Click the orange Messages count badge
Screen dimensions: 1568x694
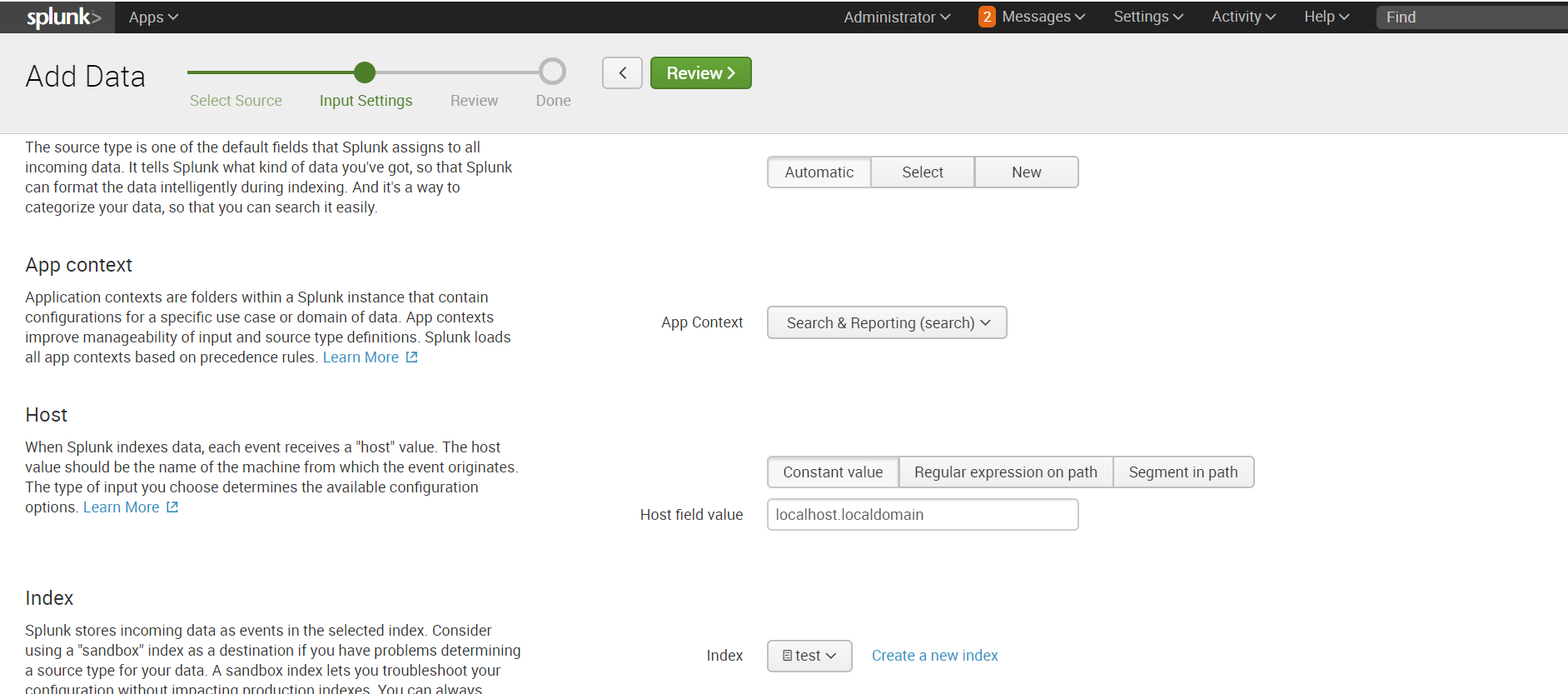pos(986,17)
